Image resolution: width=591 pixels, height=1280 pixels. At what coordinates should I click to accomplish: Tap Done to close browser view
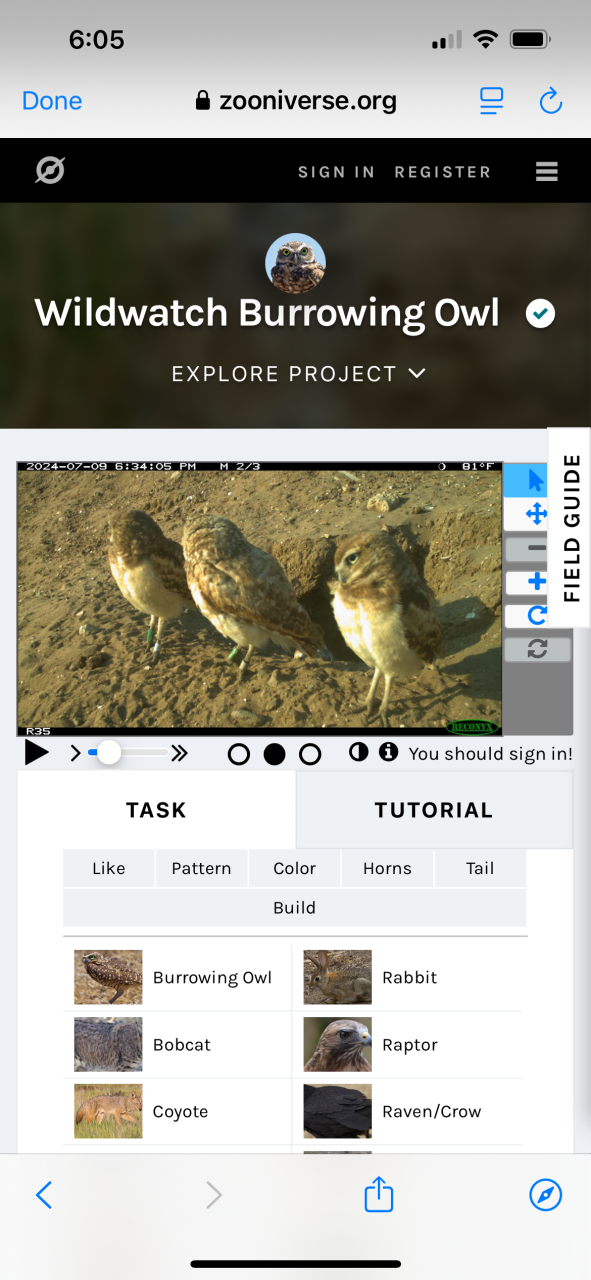[52, 101]
